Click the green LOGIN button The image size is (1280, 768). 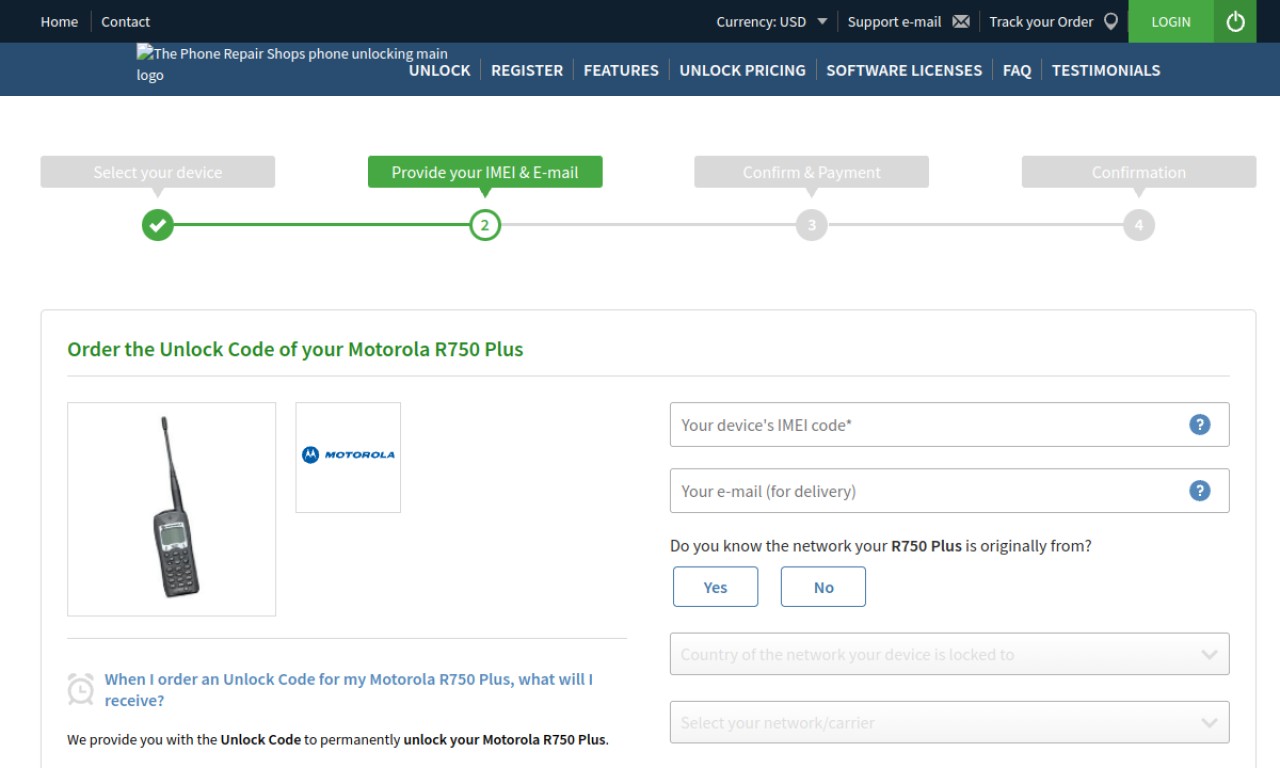coord(1171,21)
